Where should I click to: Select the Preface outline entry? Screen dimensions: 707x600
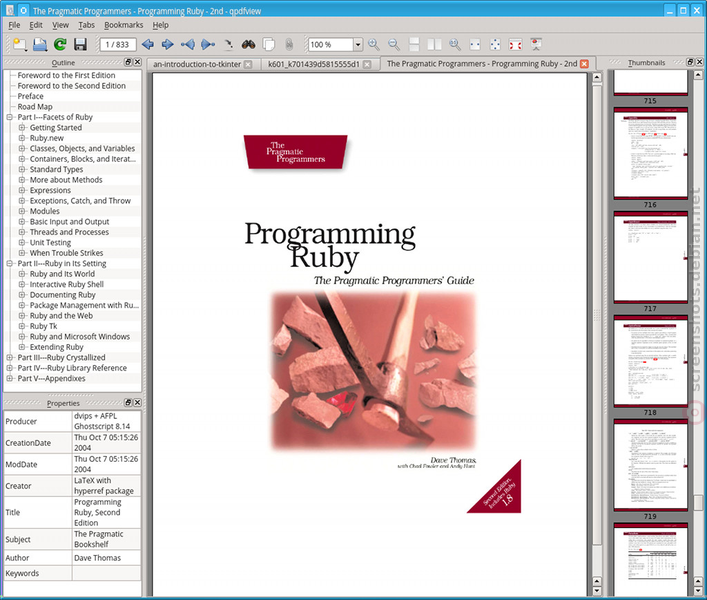tap(31, 96)
